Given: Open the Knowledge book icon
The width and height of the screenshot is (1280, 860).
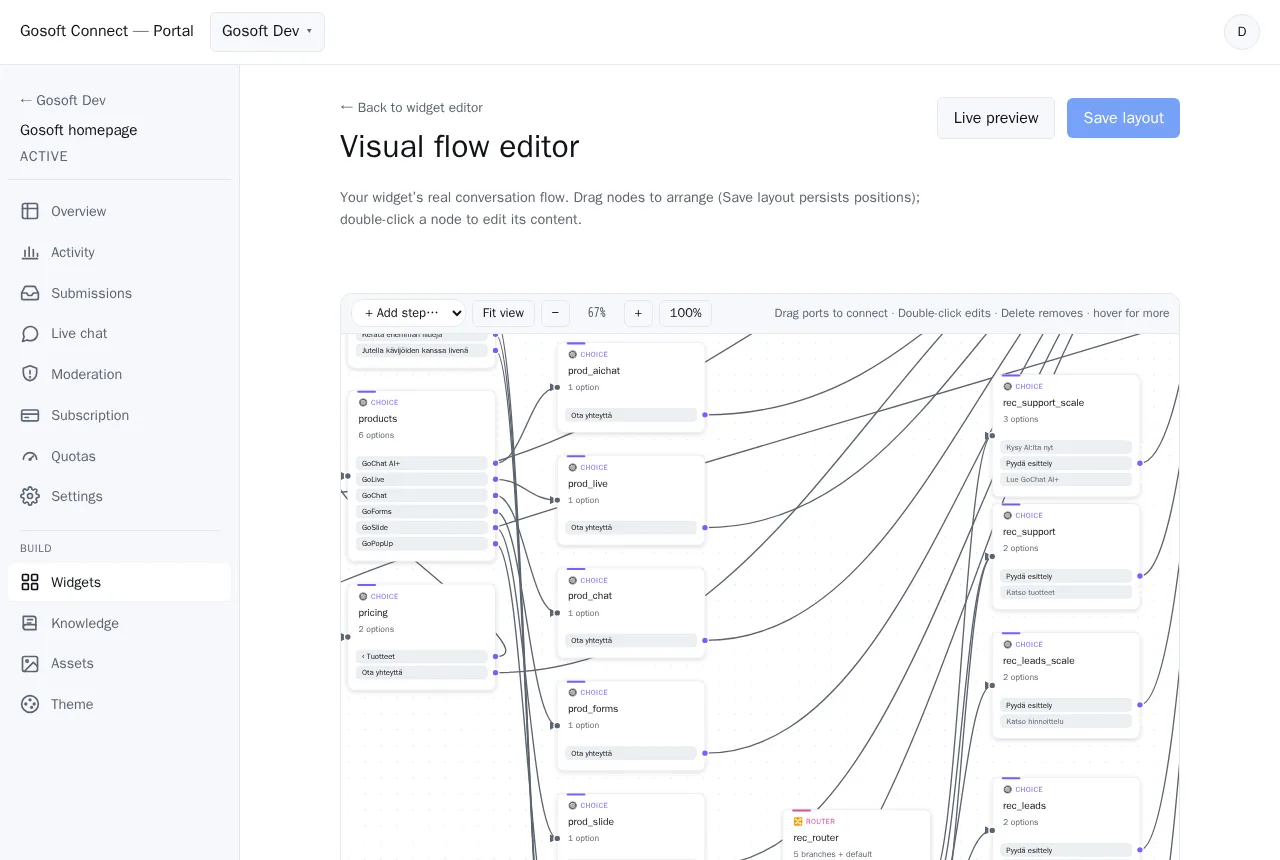Looking at the screenshot, I should (30, 623).
